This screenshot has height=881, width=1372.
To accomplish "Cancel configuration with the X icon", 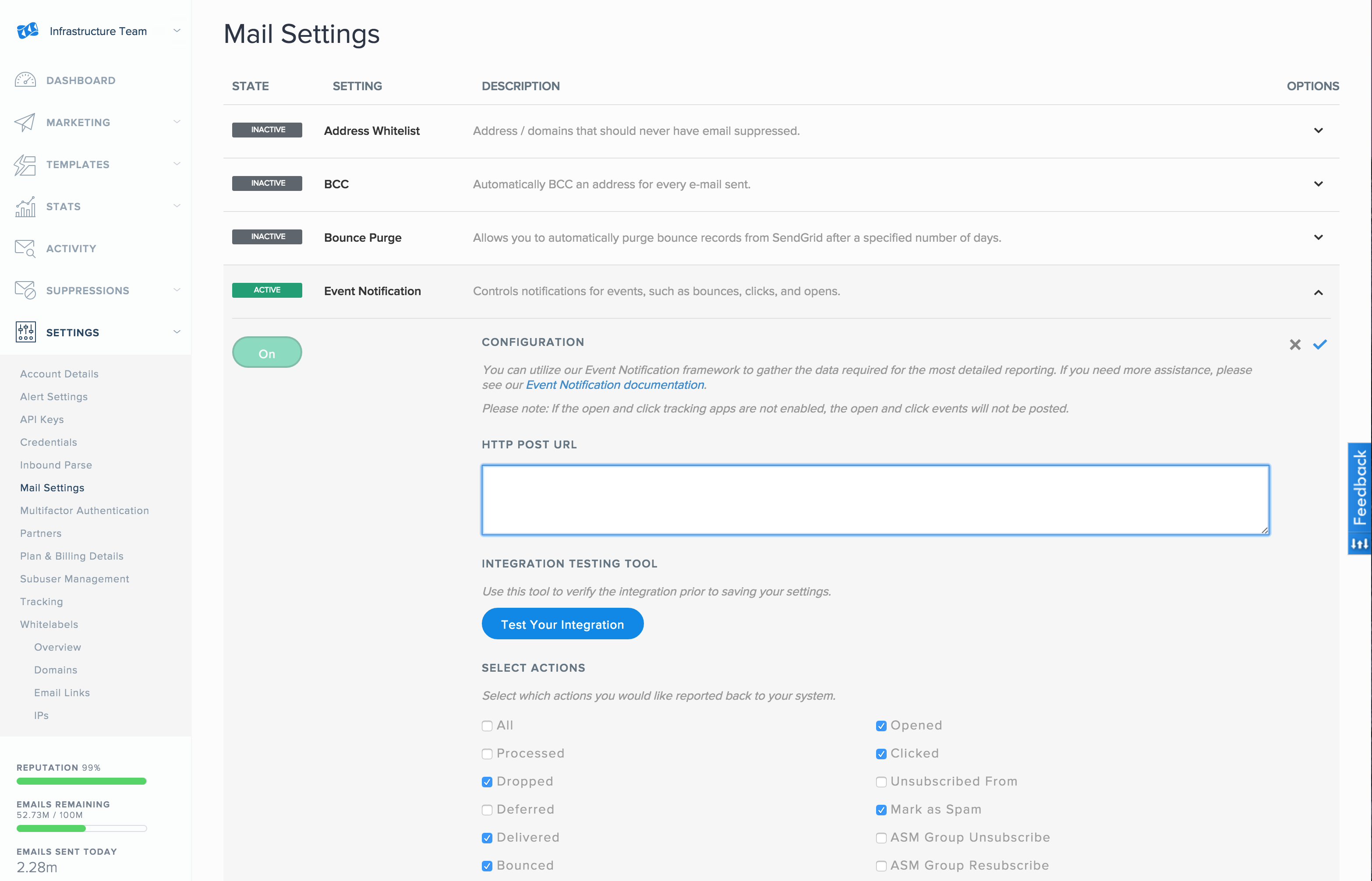I will click(1295, 345).
